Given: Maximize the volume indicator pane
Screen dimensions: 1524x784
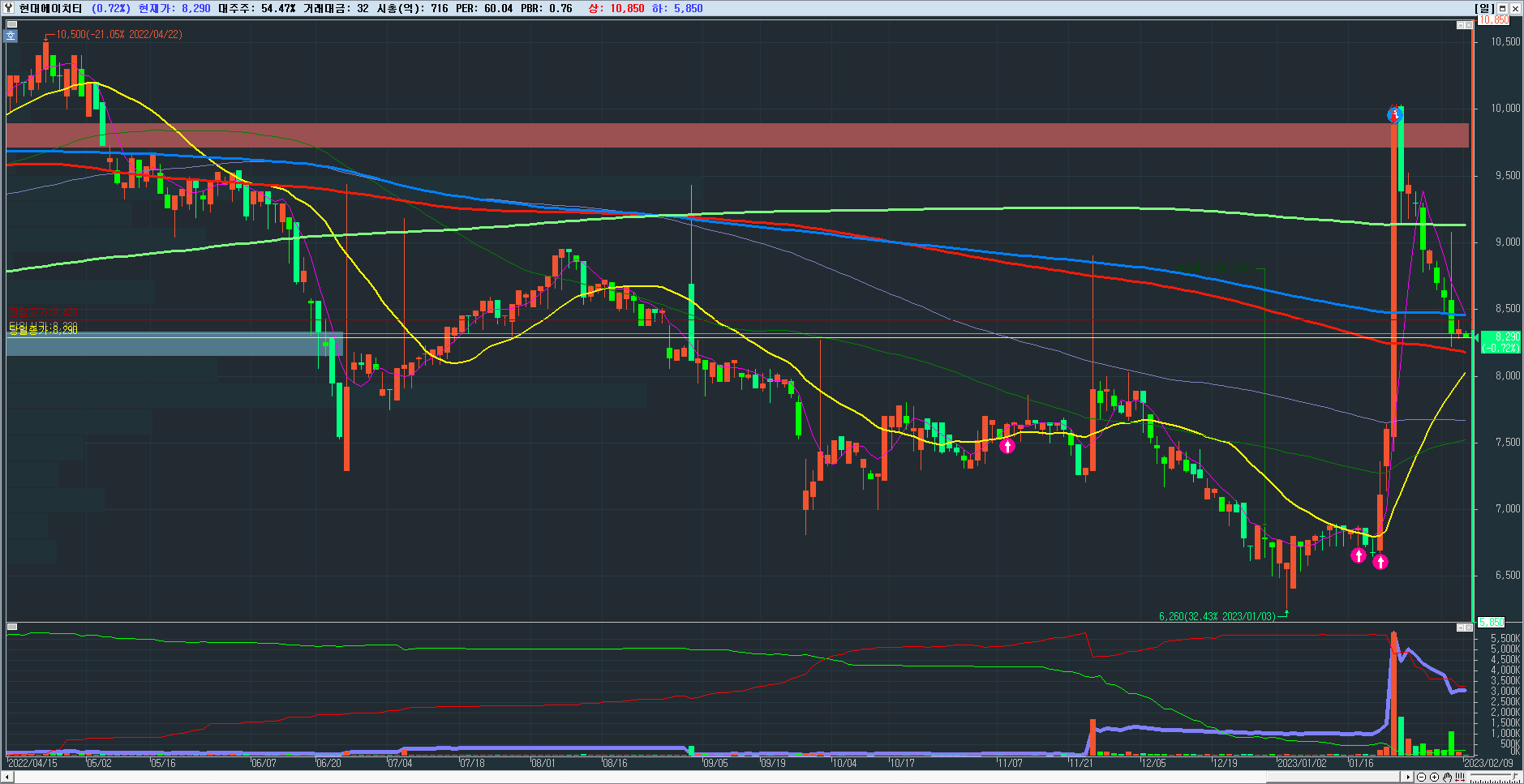Looking at the screenshot, I should tap(1461, 627).
